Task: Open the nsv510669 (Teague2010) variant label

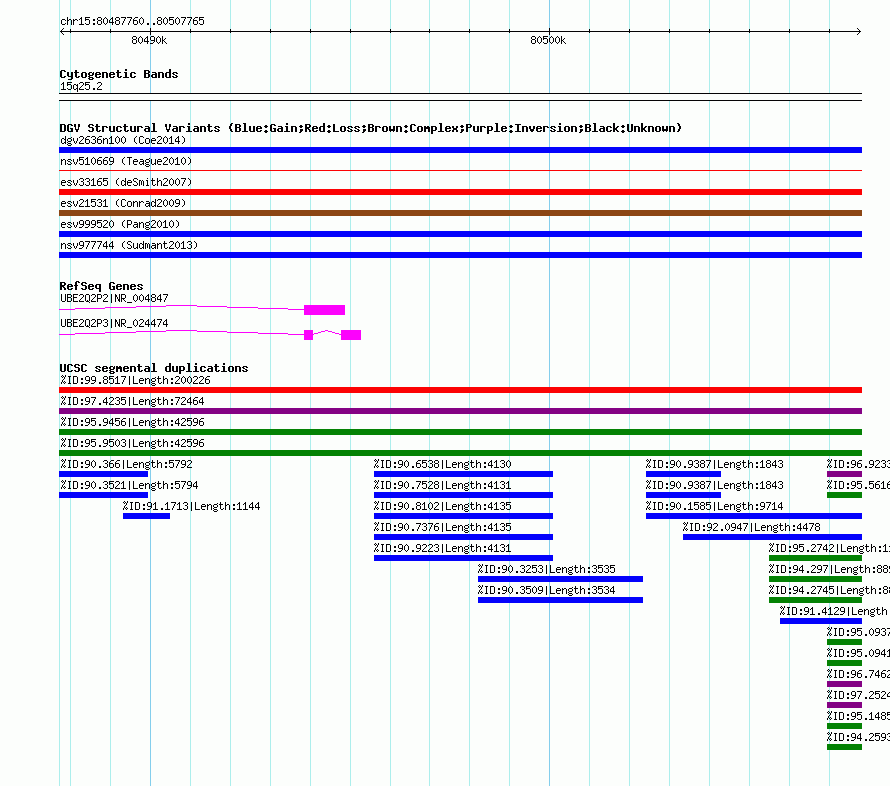Action: pyautogui.click(x=126, y=161)
